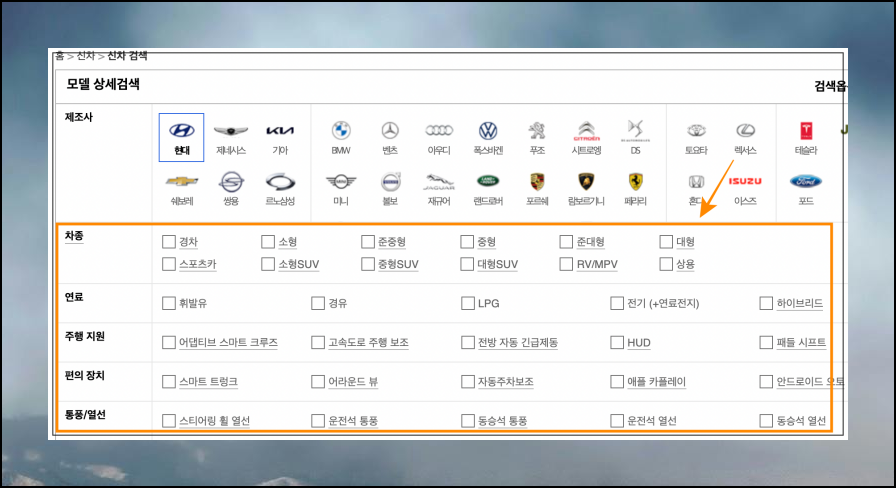Screen dimensions: 896x488
Task: Tick the 애플 카플레이 option
Action: tap(617, 381)
